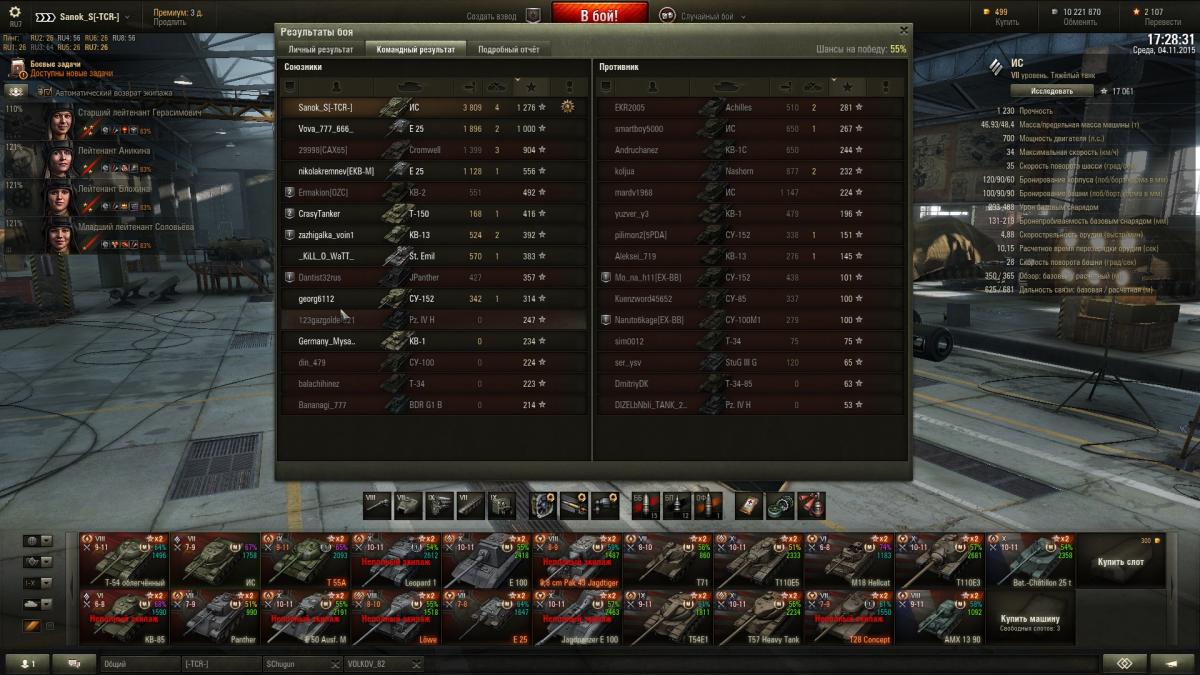Sort allies by kills column icon
1200x675 pixels.
pos(497,87)
